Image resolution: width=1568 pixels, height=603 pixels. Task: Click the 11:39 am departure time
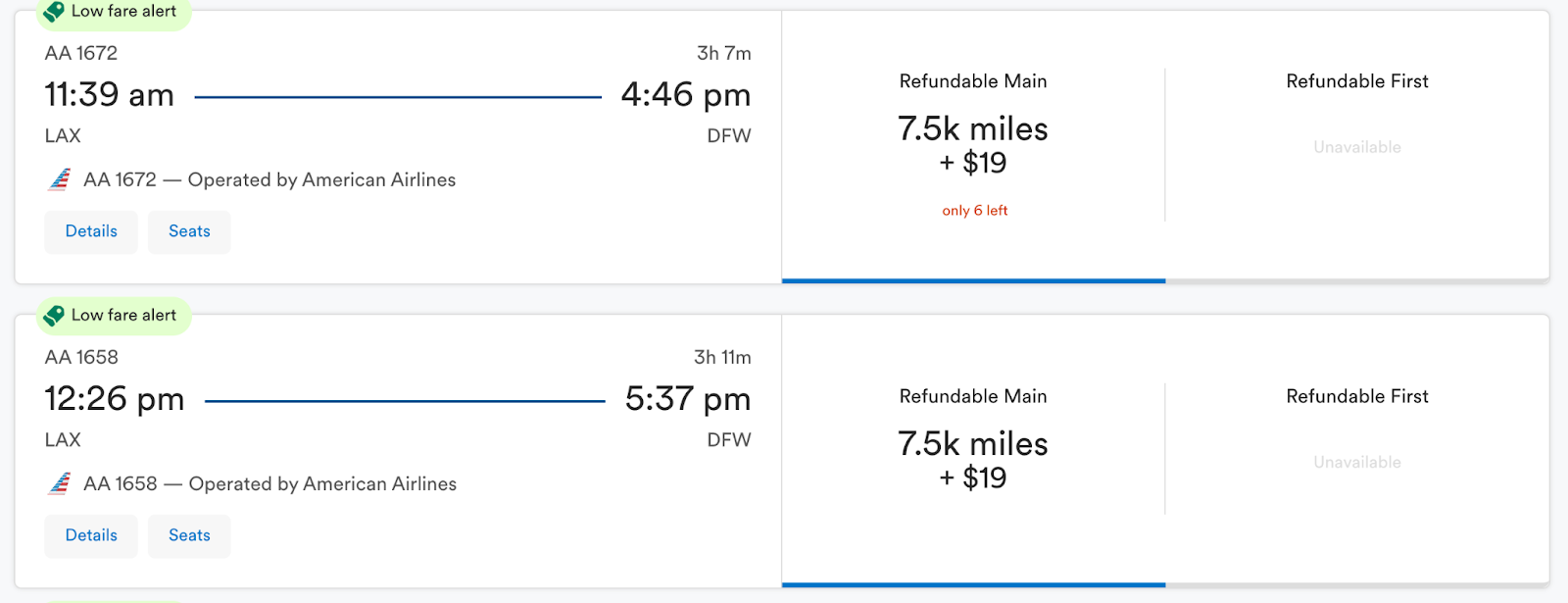point(110,95)
